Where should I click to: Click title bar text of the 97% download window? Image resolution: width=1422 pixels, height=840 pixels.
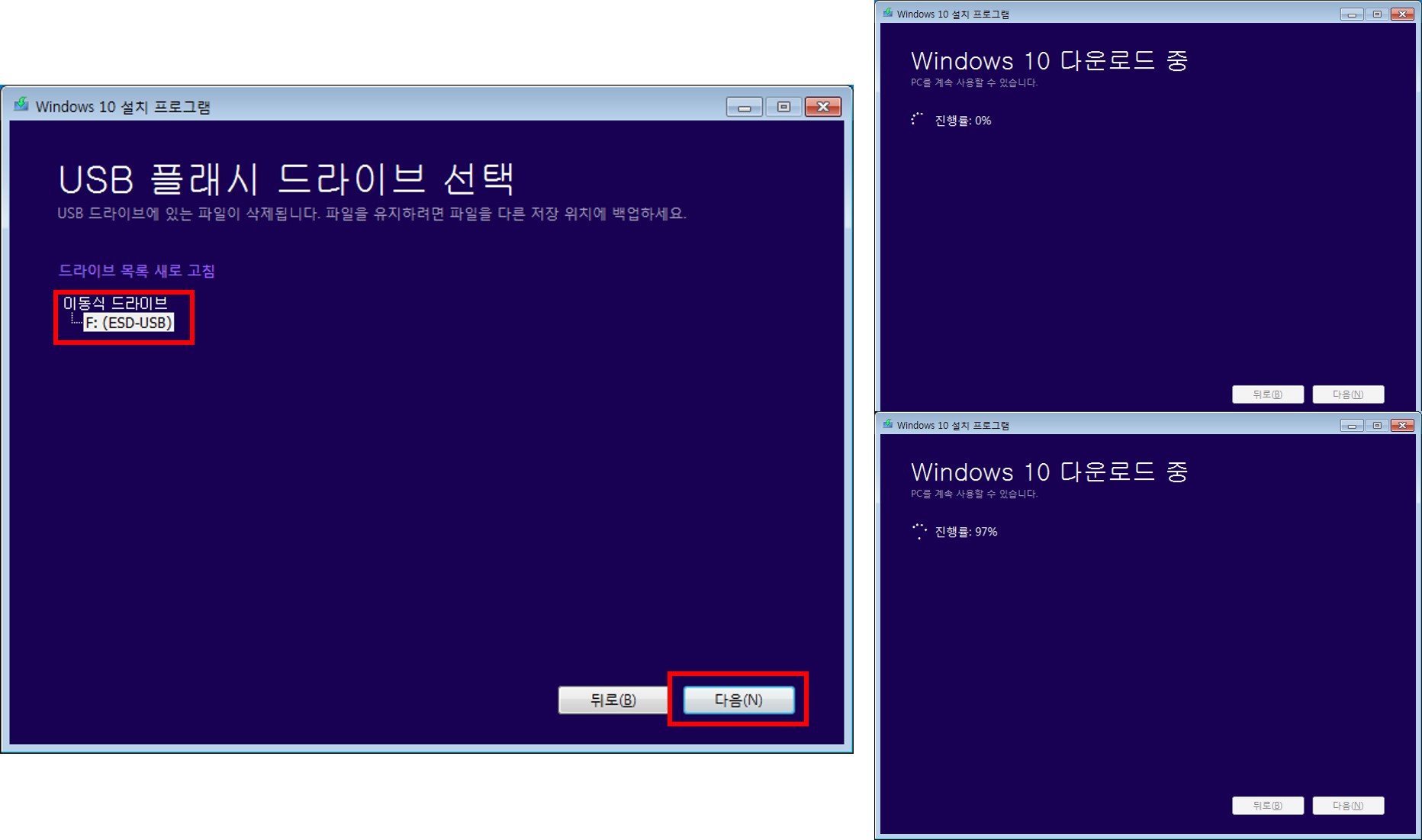click(x=953, y=425)
